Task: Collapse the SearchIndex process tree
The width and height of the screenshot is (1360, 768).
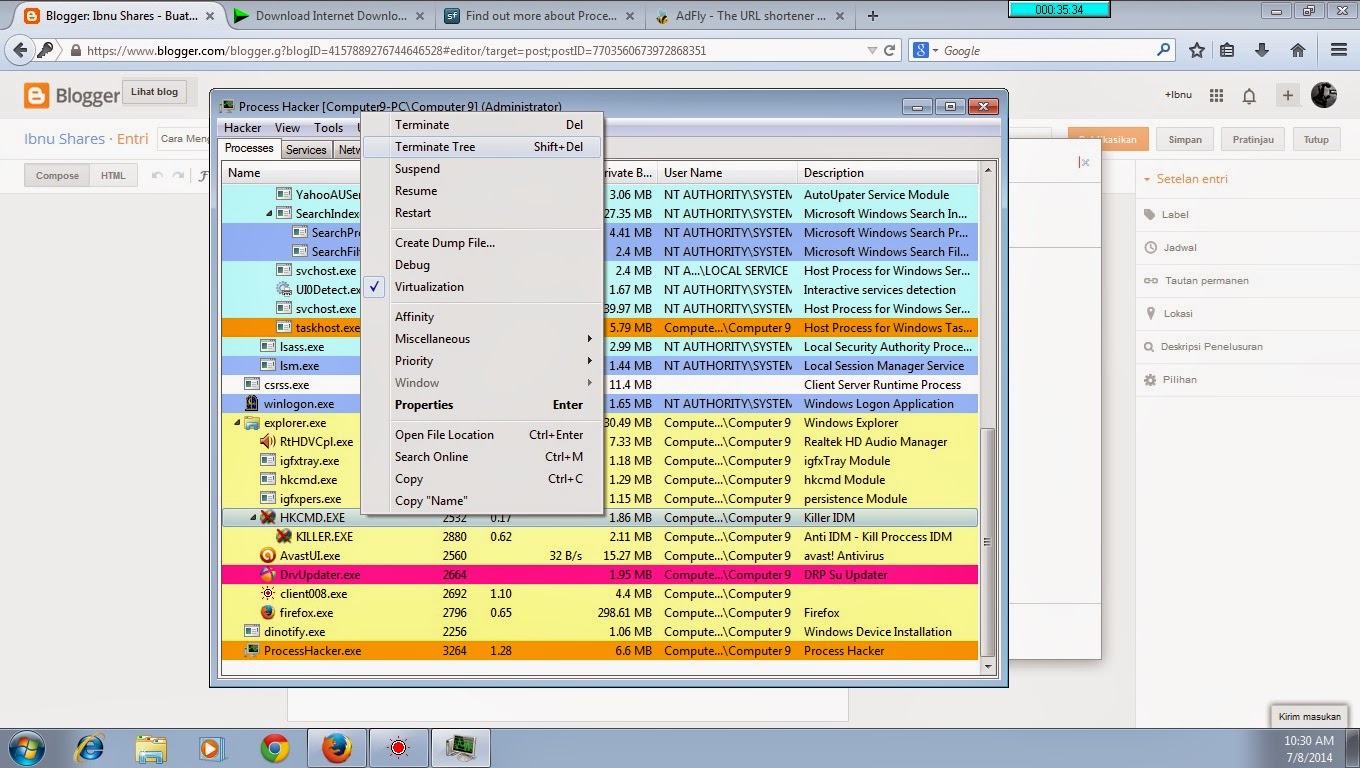Action: pos(270,214)
